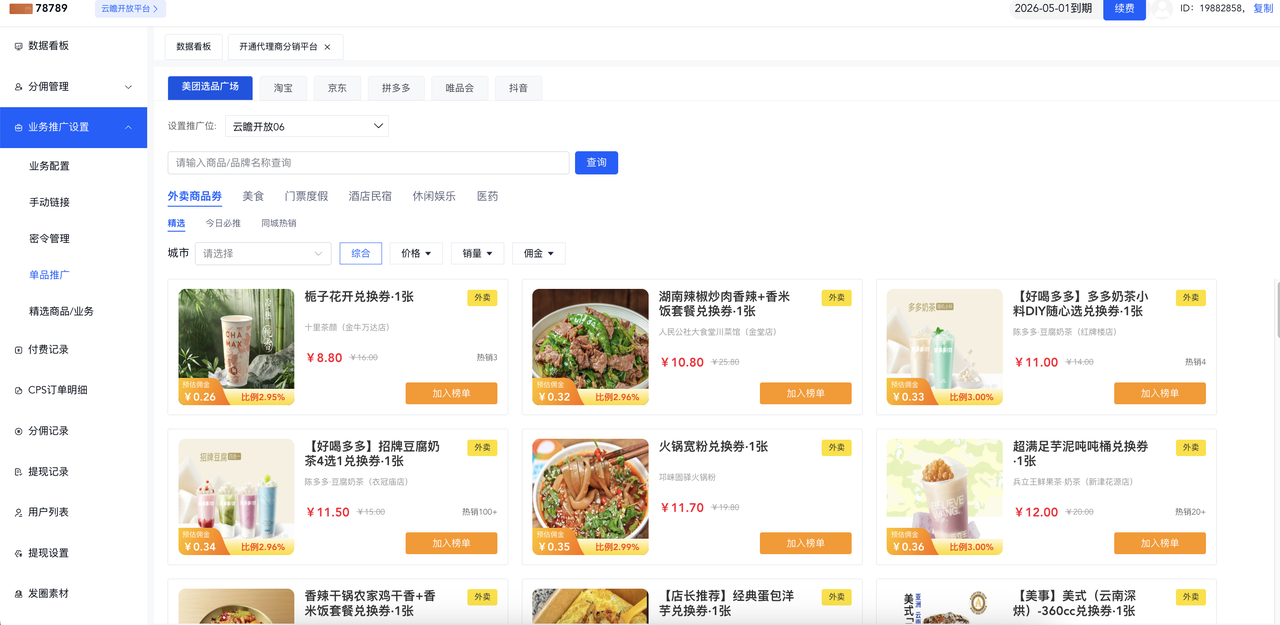The width and height of the screenshot is (1280, 625).
Task: Click the 数据看板 sidebar icon
Action: (x=19, y=46)
